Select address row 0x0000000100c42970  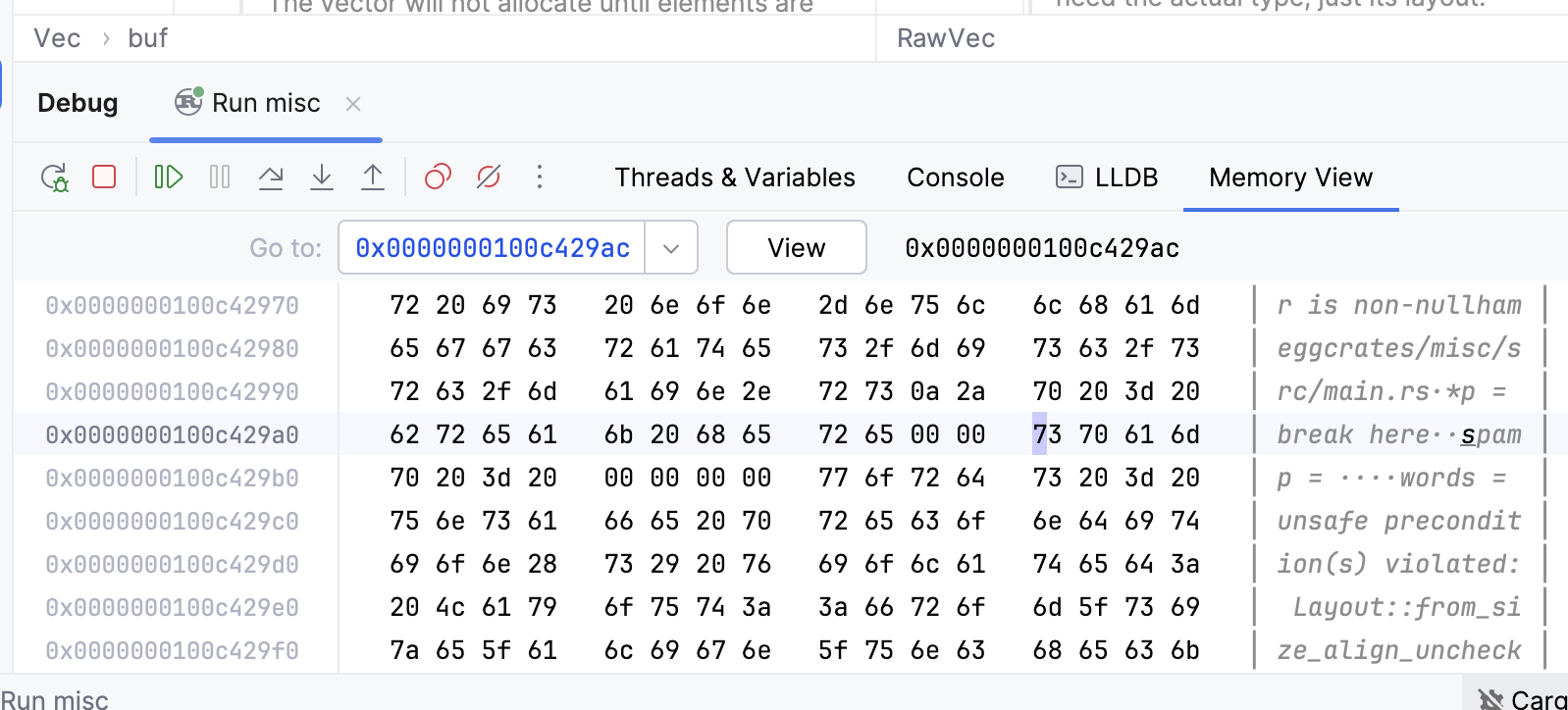point(173,305)
